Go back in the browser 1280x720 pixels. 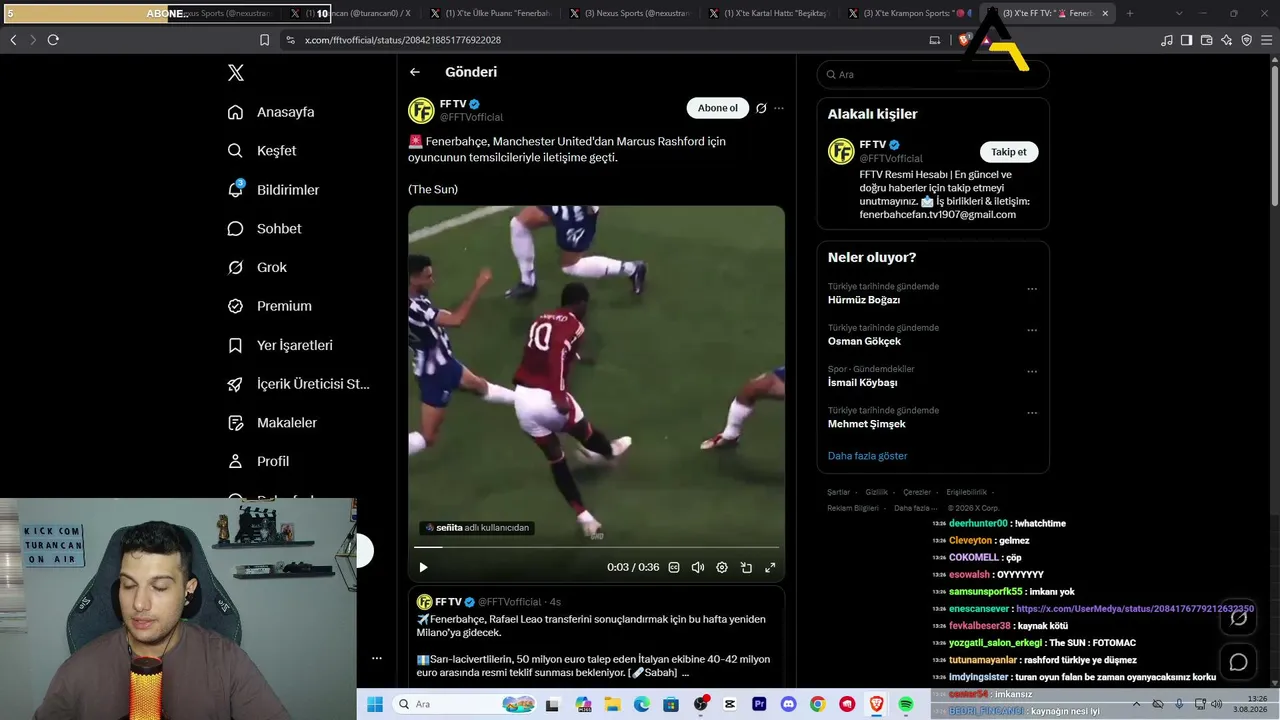13,40
